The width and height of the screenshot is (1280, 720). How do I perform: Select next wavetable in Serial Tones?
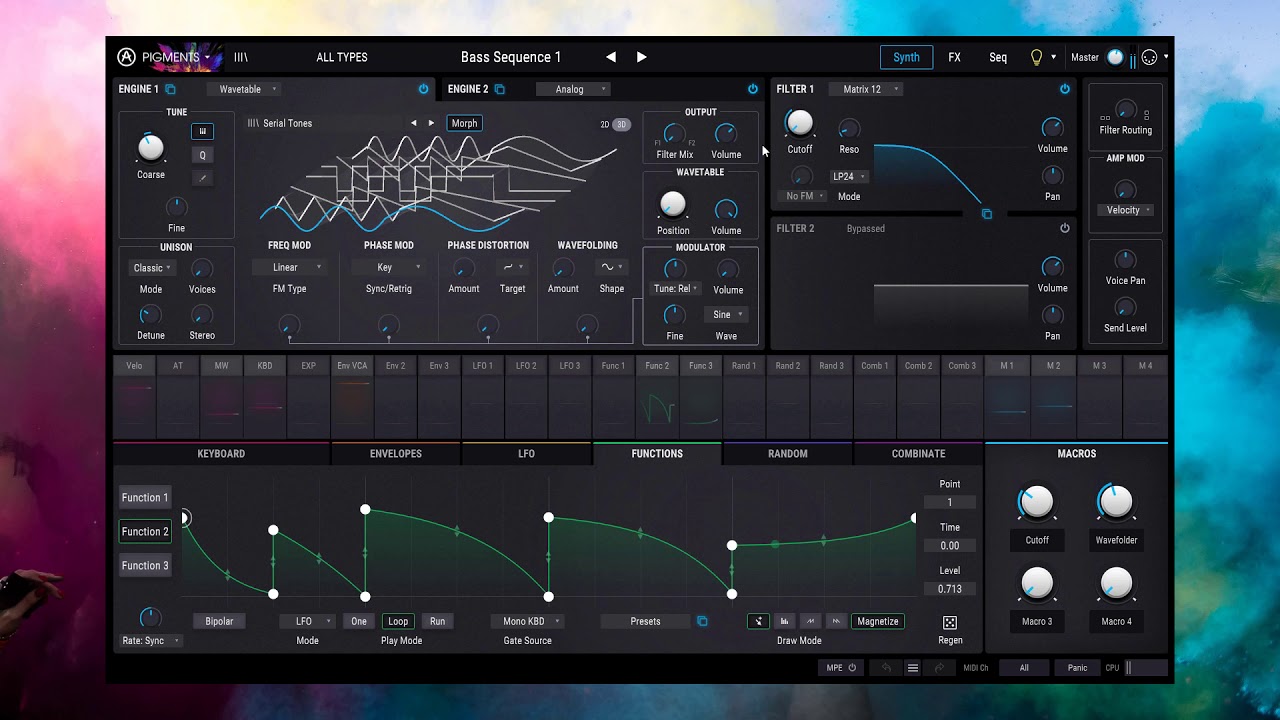tap(431, 123)
